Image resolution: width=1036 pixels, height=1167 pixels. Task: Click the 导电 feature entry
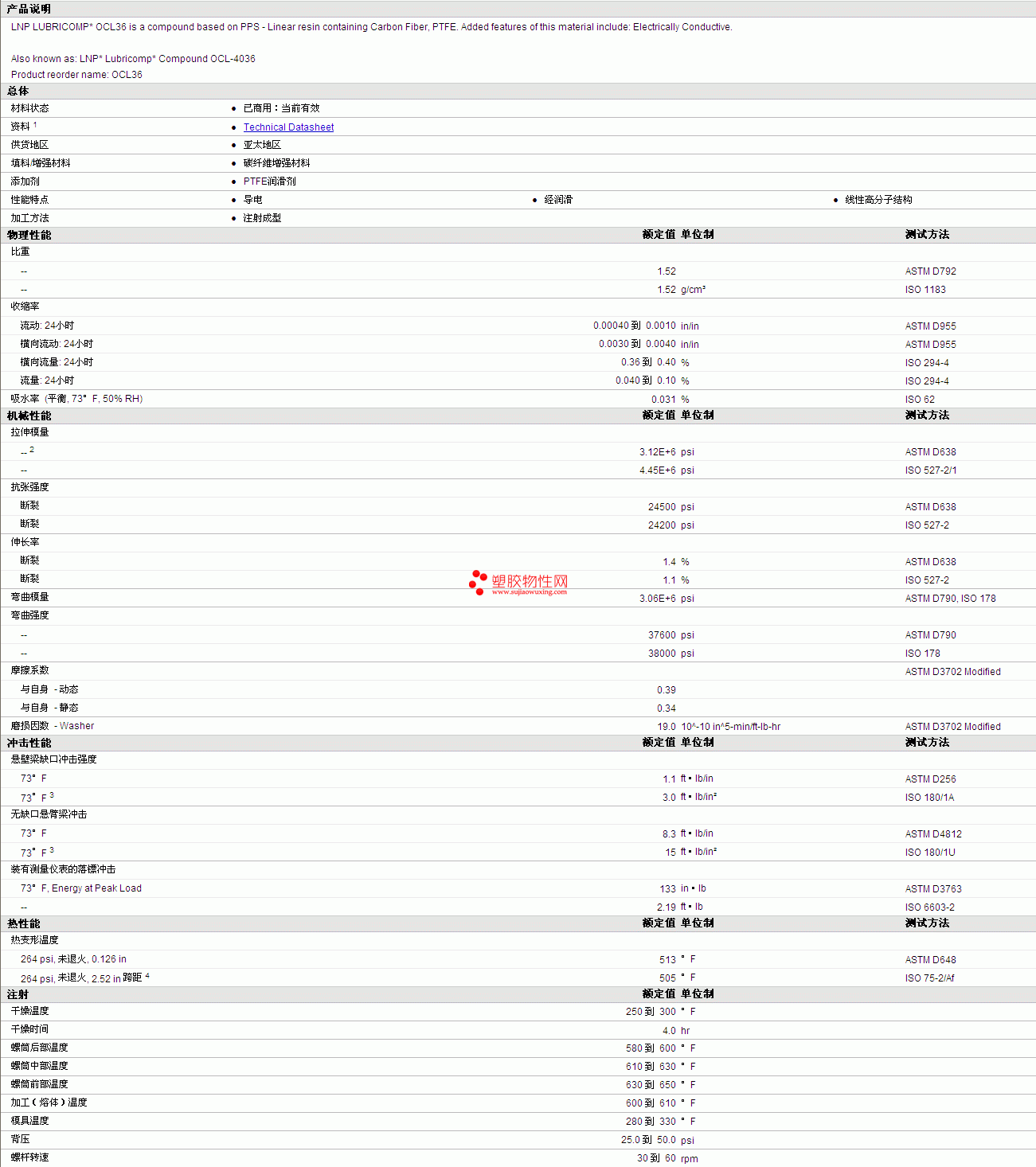[x=252, y=200]
